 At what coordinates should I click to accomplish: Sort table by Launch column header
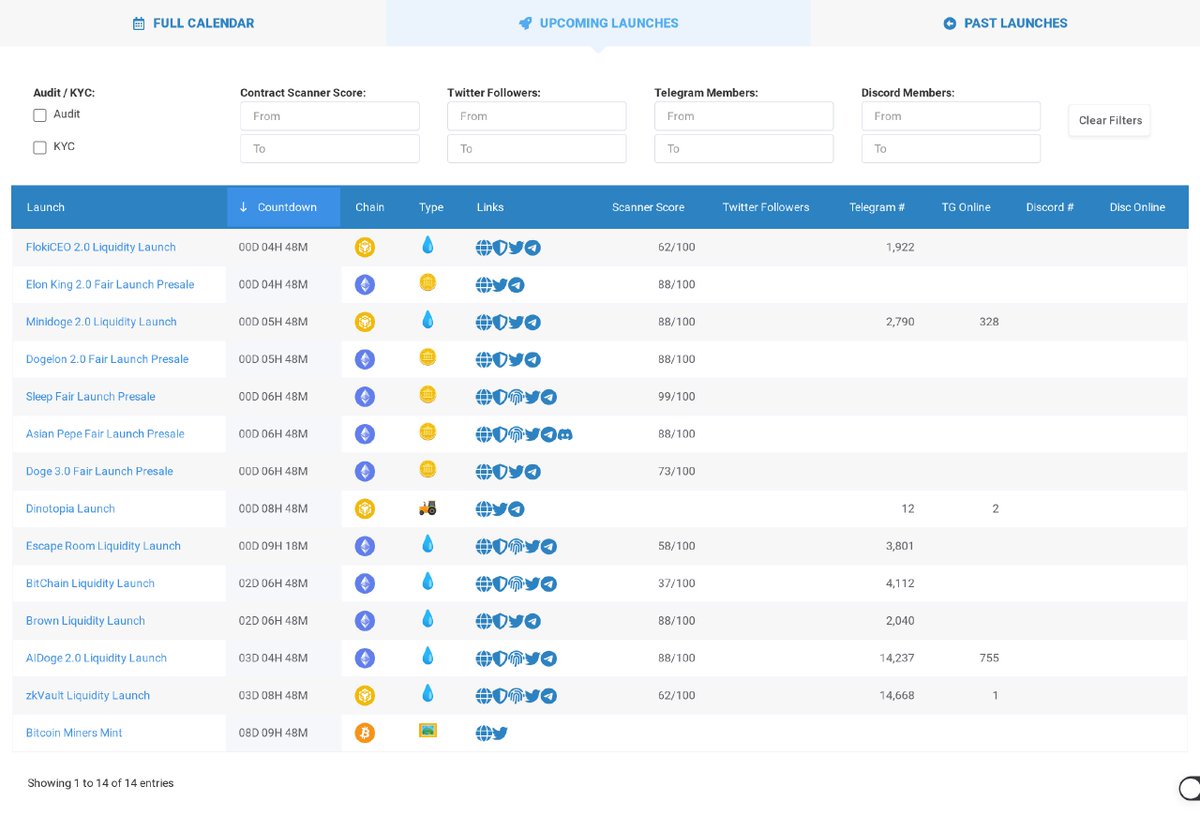click(119, 207)
